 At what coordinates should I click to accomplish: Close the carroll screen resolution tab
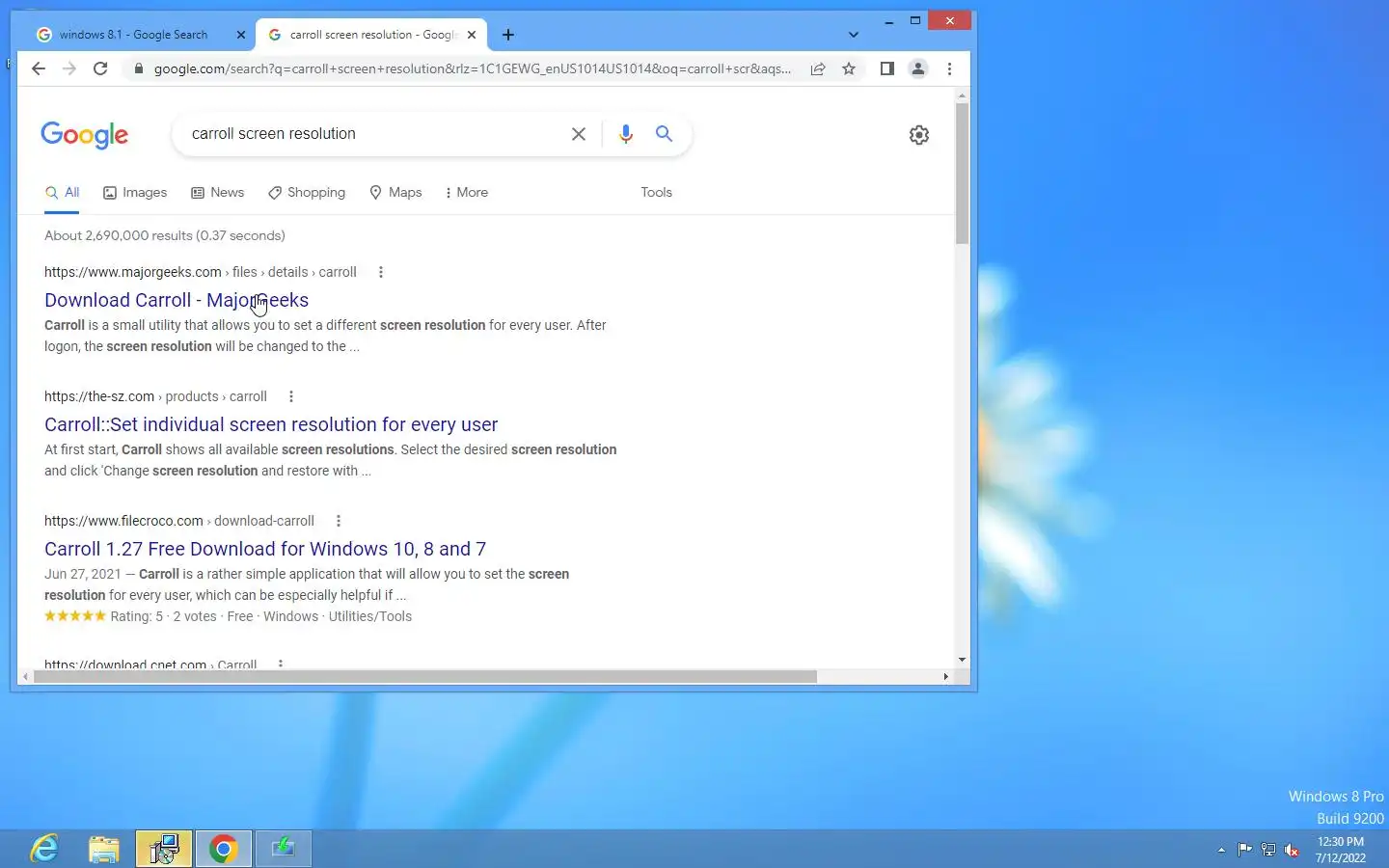[472, 35]
